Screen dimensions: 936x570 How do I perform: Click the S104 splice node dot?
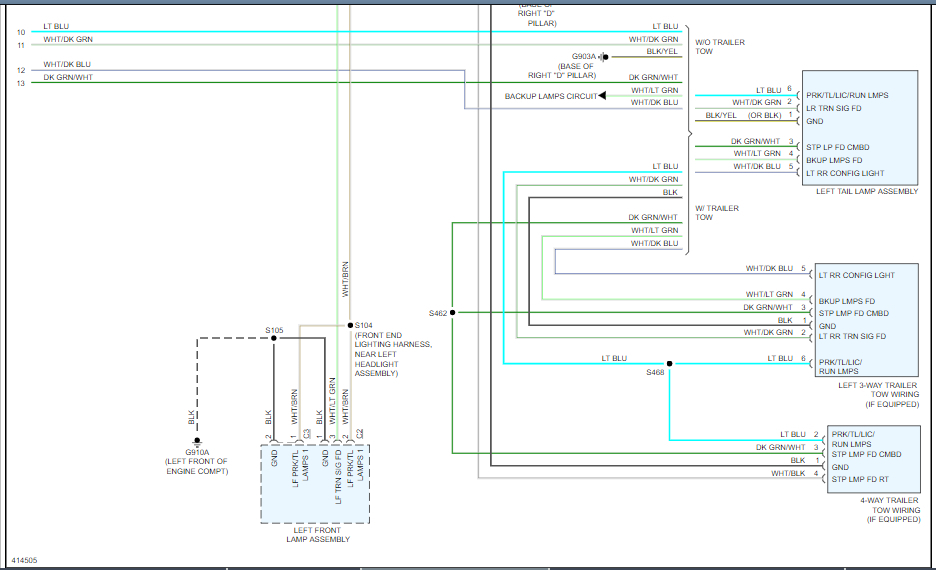(x=349, y=325)
